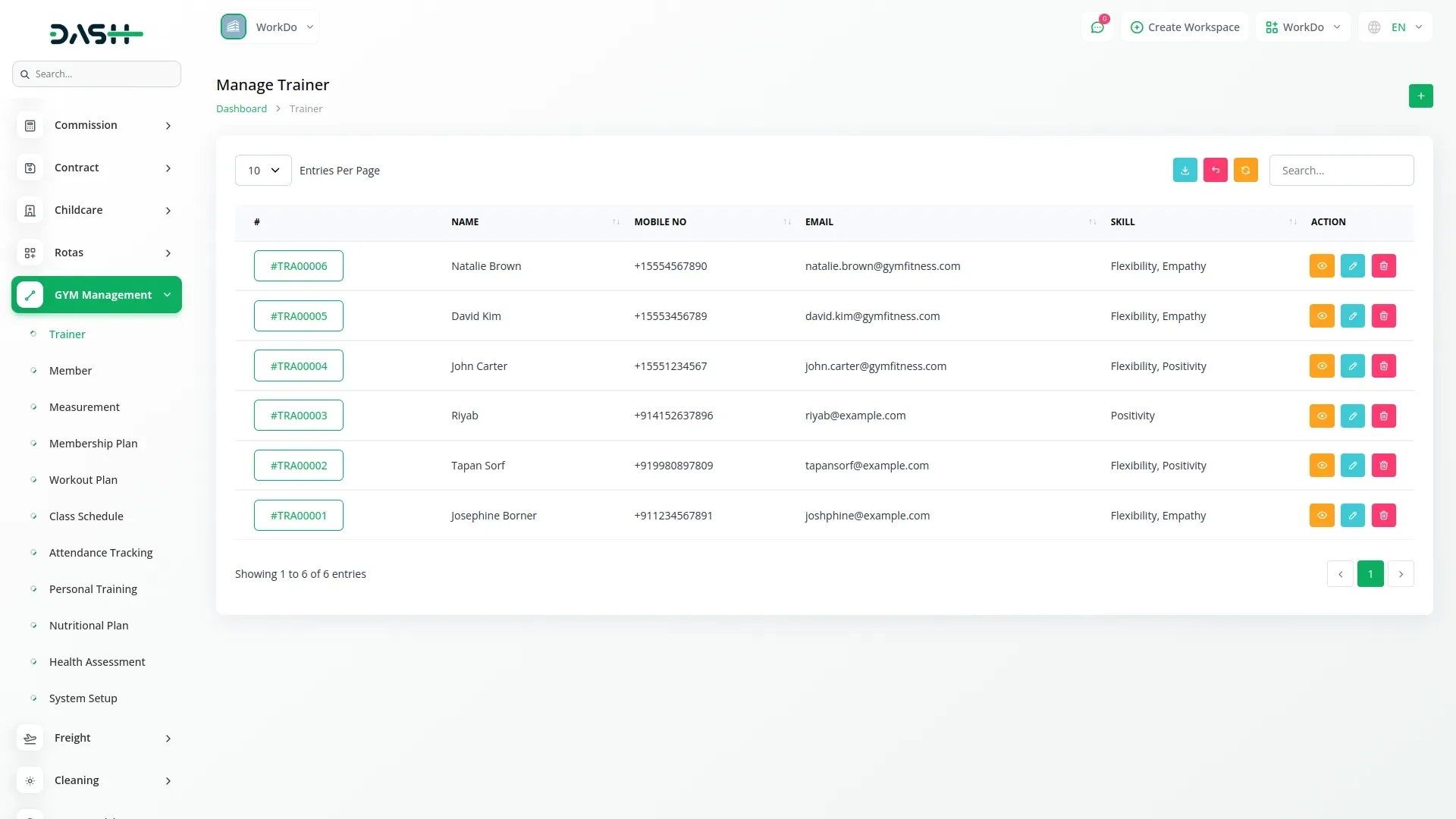Viewport: 1456px width, 819px height.
Task: Open the EN language dropdown
Action: tap(1395, 27)
